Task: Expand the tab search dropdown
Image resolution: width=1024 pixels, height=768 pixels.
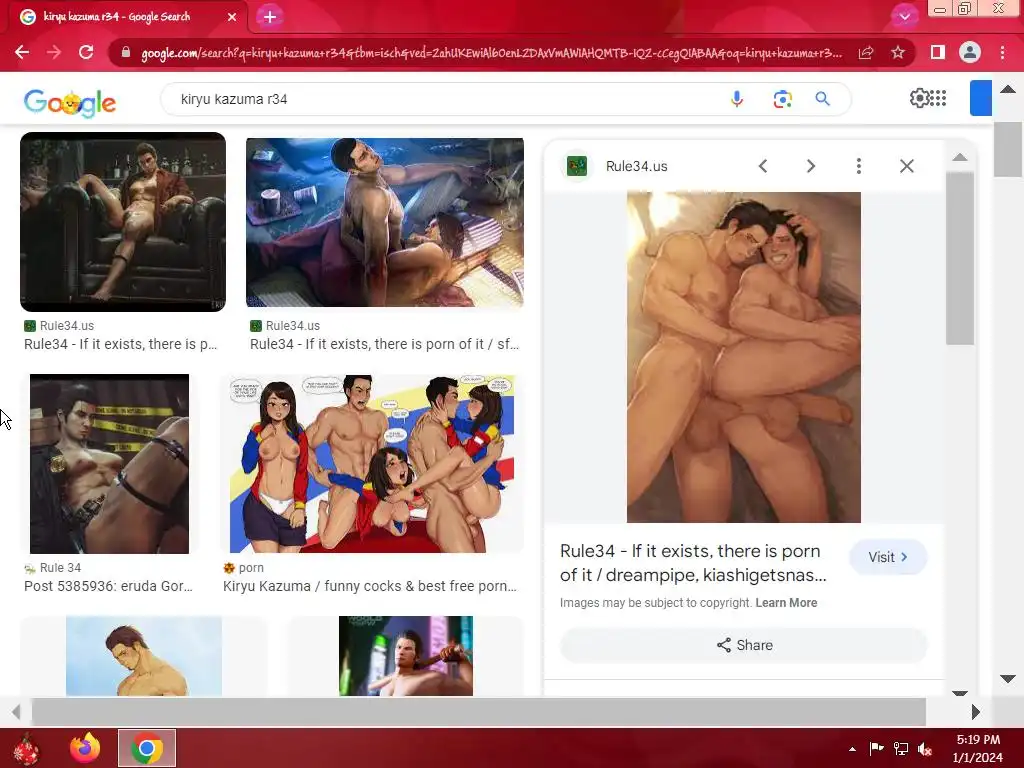Action: coord(904,17)
